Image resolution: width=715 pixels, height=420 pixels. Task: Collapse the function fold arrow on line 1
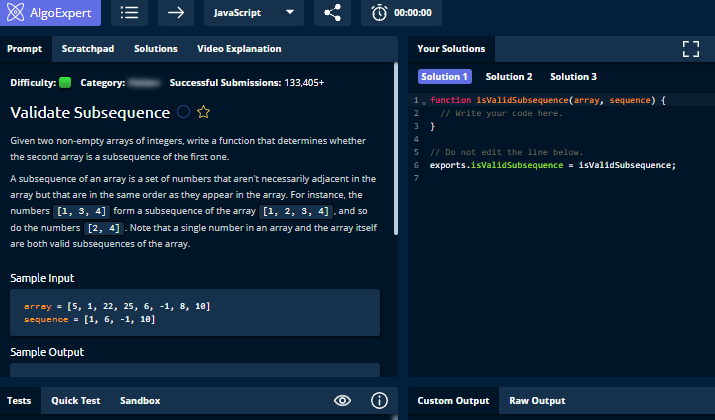[424, 102]
